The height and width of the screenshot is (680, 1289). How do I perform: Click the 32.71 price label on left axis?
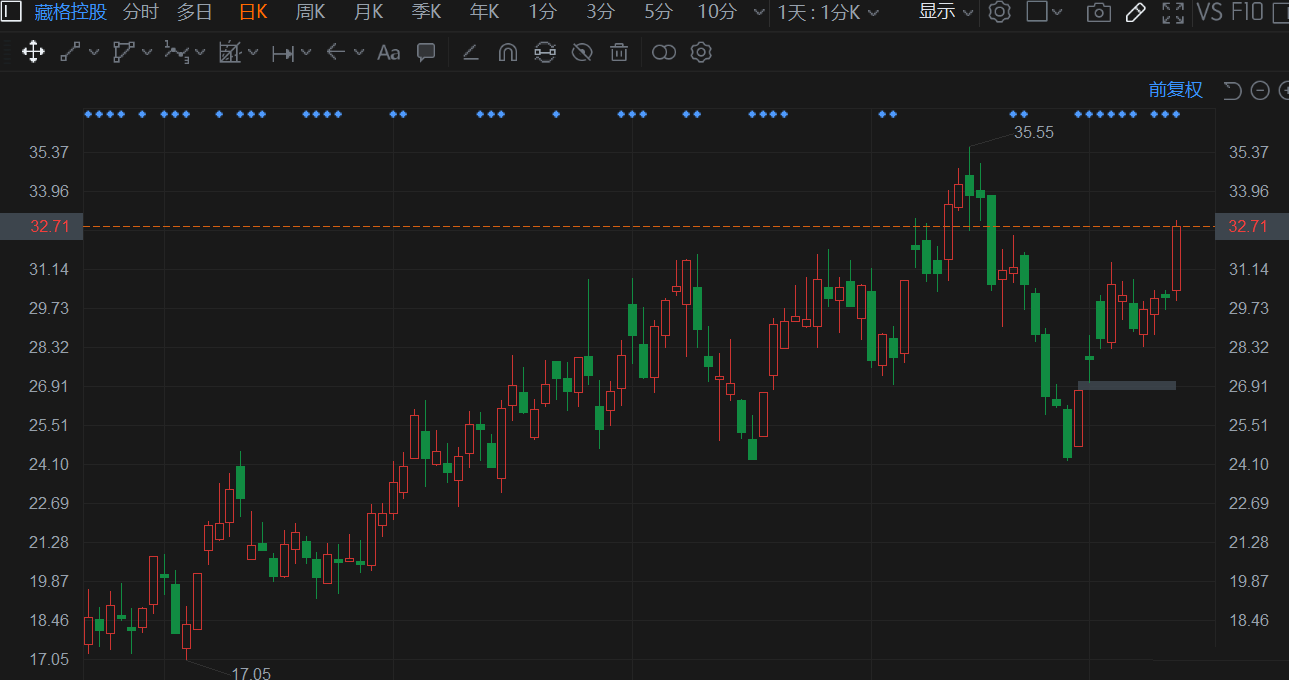coord(49,226)
